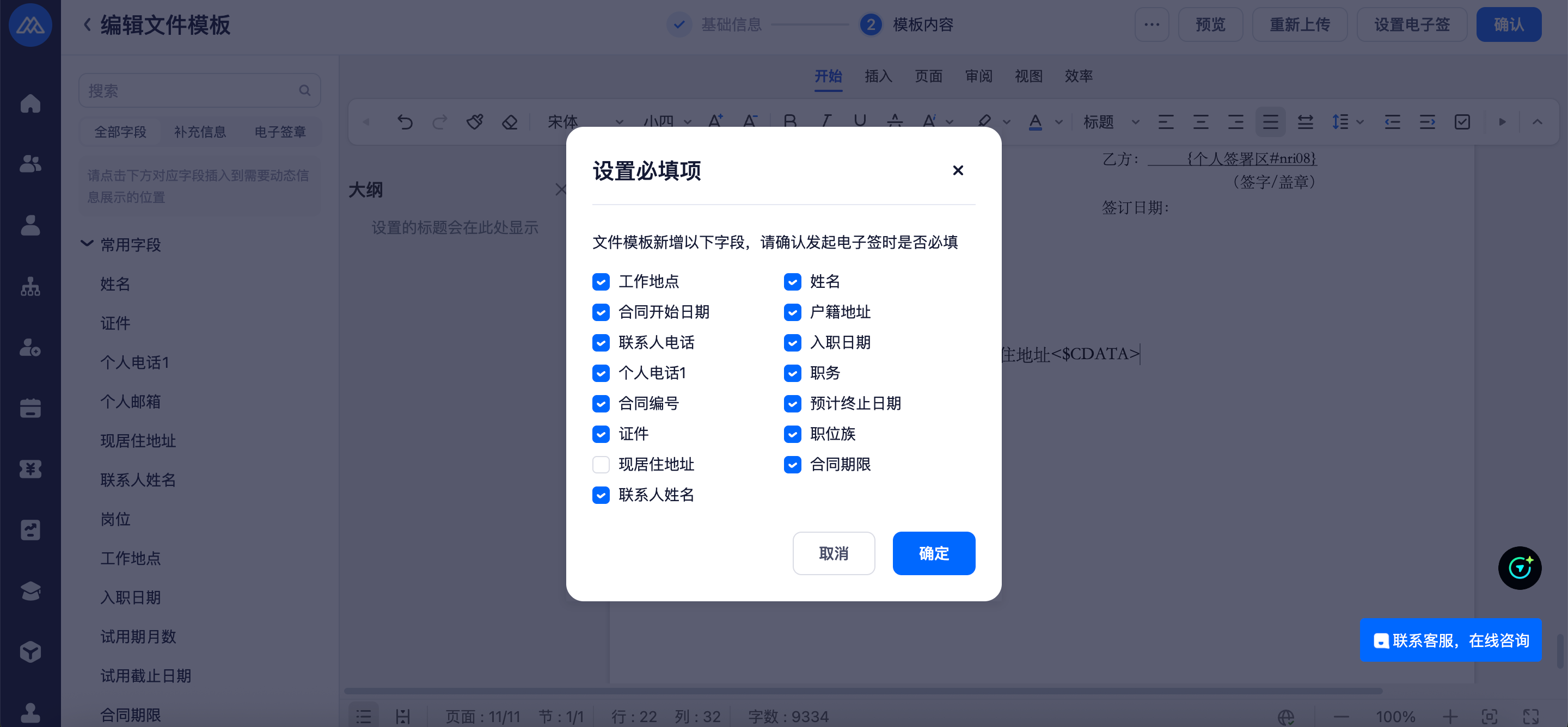Click highlighter color icon

click(x=984, y=122)
